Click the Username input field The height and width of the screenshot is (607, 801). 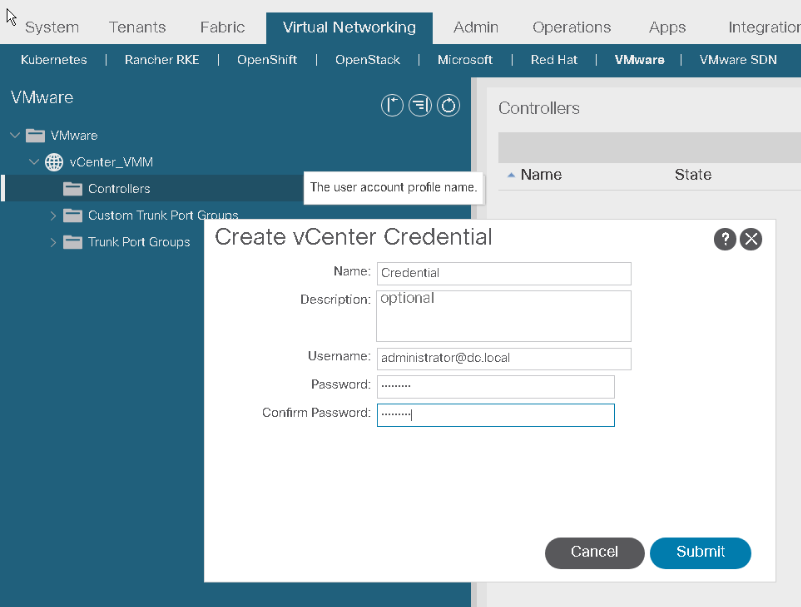504,359
